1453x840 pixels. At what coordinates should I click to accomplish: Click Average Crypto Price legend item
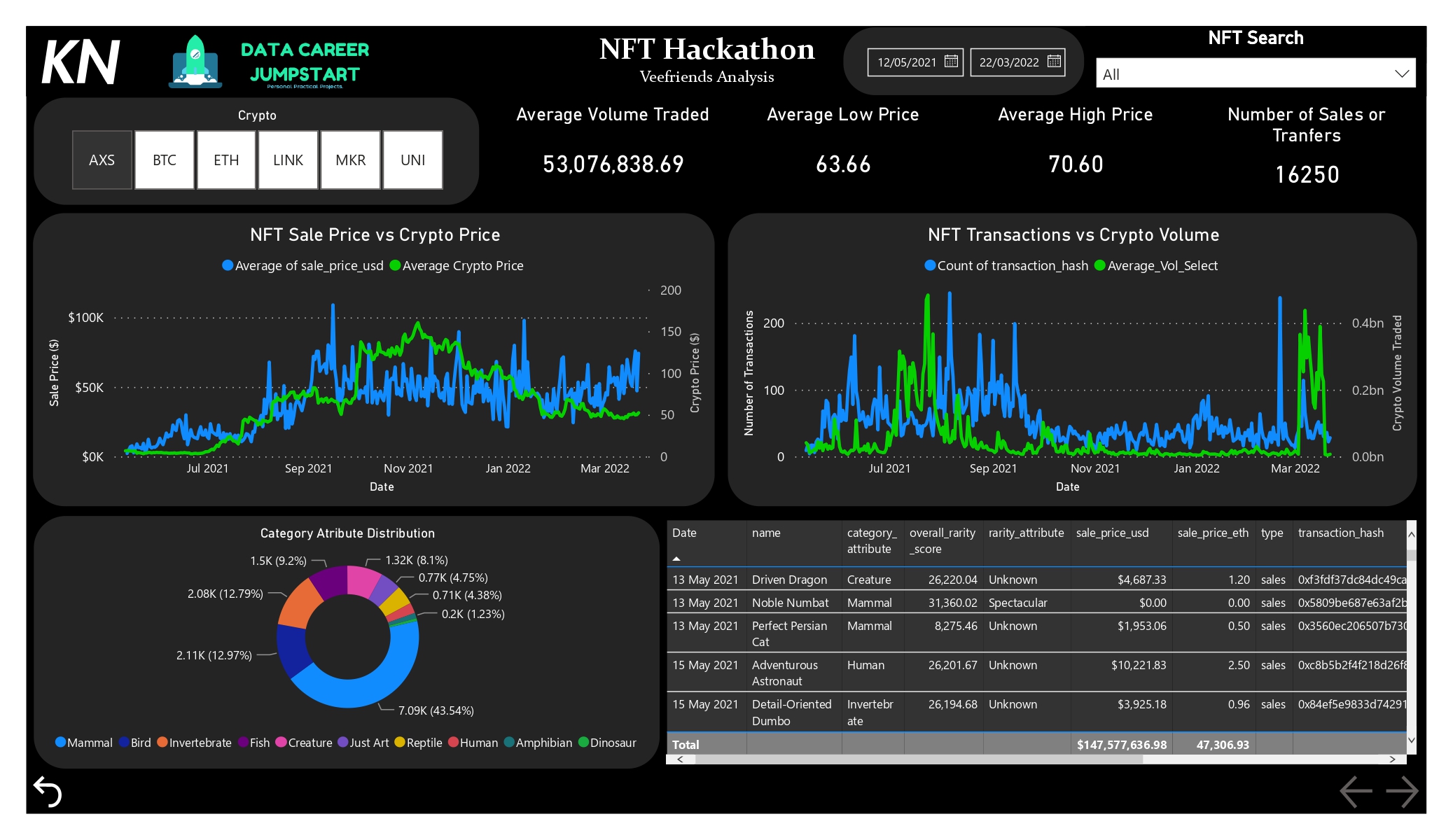[457, 265]
